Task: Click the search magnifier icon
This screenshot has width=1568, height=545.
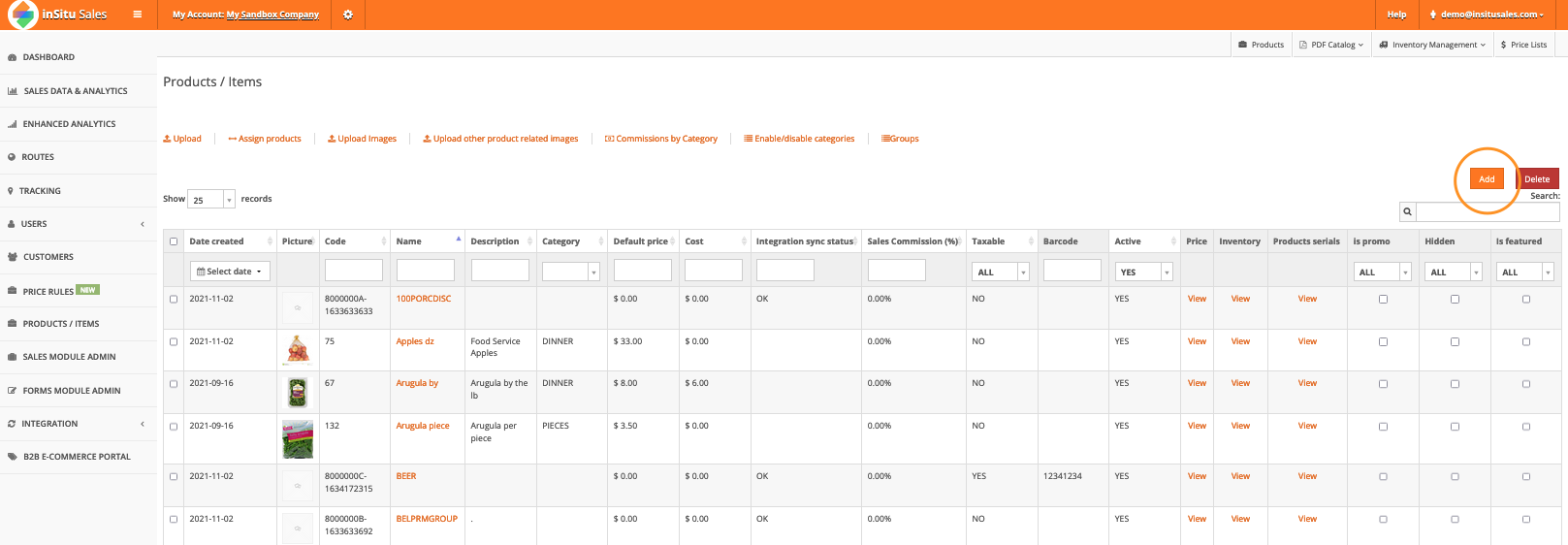Action: pyautogui.click(x=1407, y=211)
